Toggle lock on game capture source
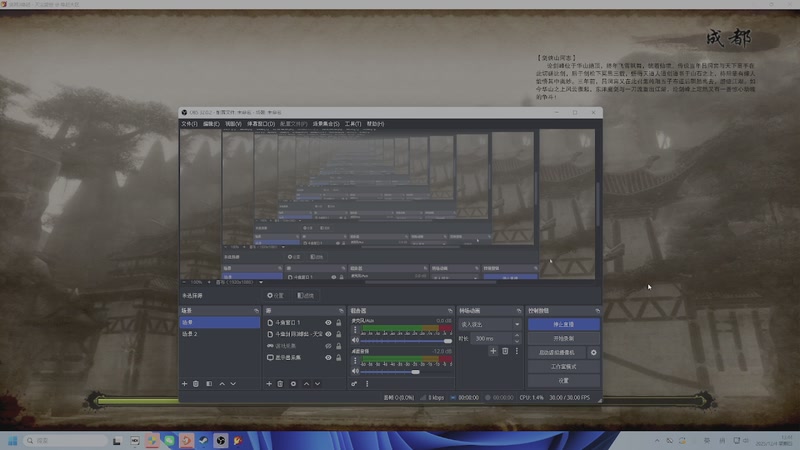 tap(338, 346)
